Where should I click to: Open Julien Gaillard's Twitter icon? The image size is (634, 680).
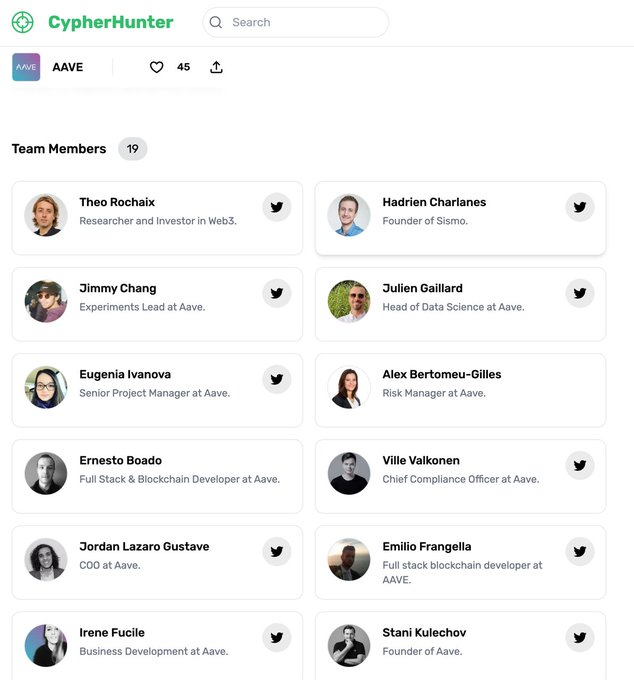(x=580, y=293)
